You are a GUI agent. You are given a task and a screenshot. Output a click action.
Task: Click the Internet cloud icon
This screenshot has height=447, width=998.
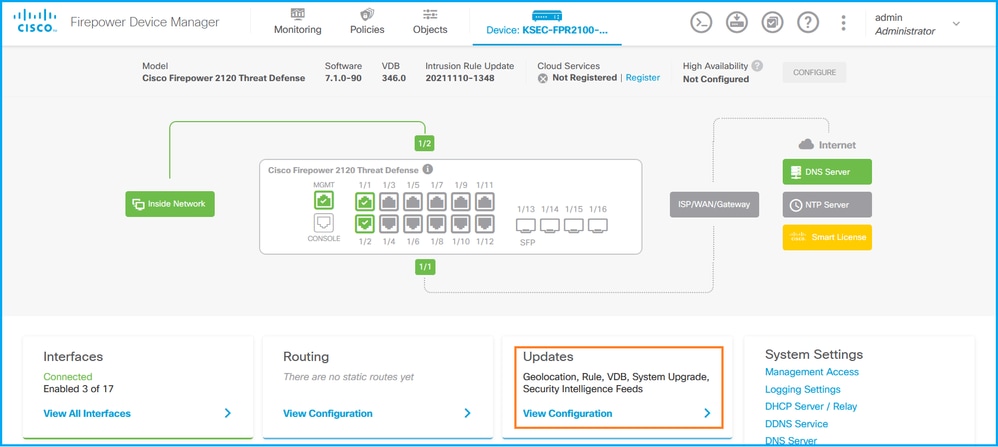[x=806, y=145]
